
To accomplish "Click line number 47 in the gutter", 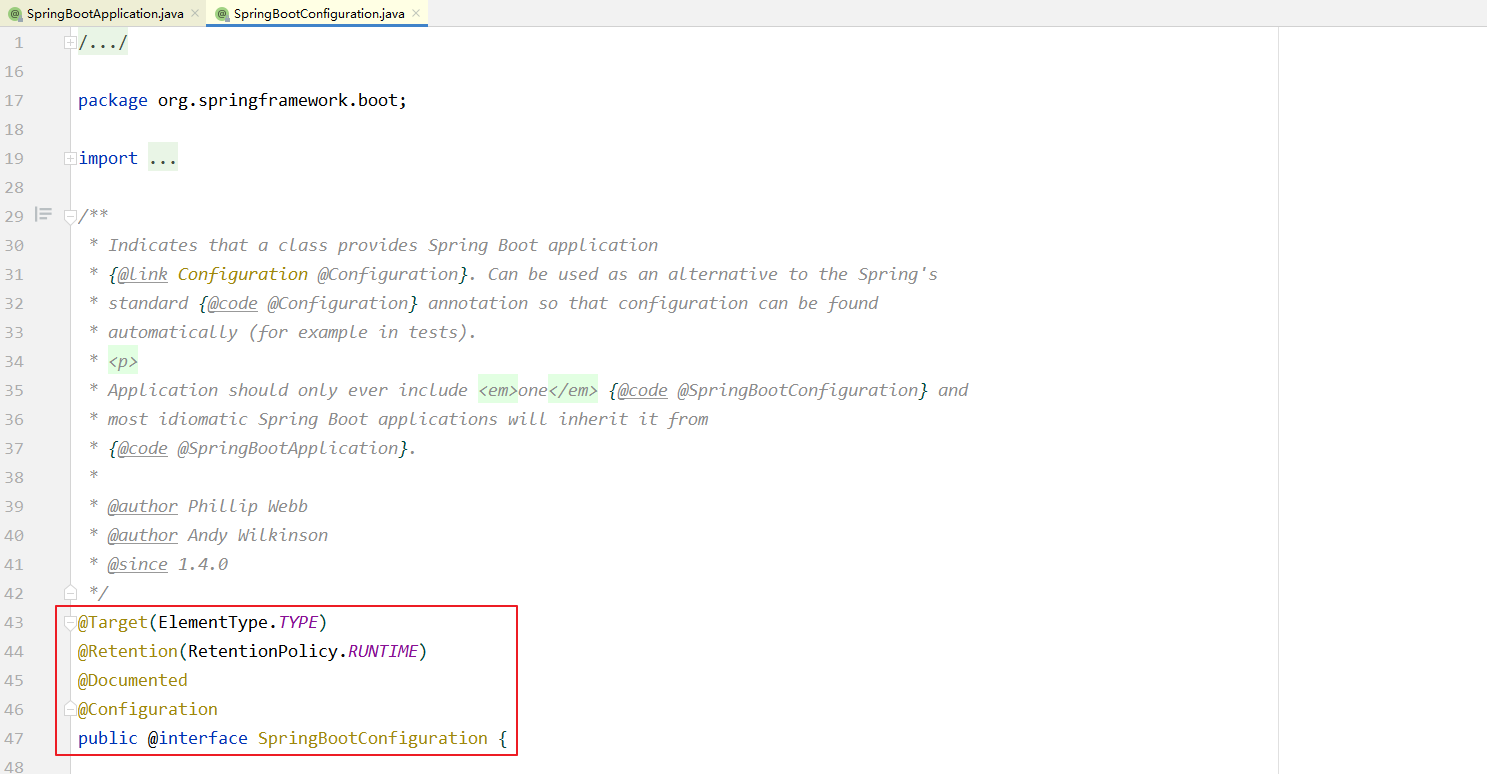I will 14,738.
